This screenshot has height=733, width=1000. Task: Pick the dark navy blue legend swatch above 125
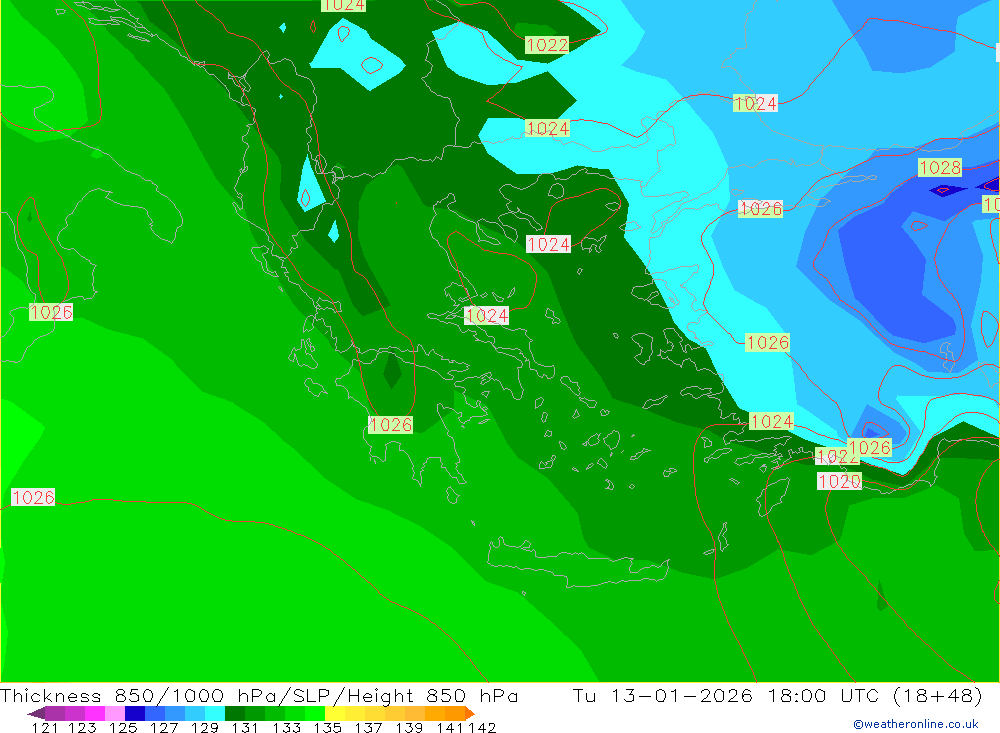point(135,713)
